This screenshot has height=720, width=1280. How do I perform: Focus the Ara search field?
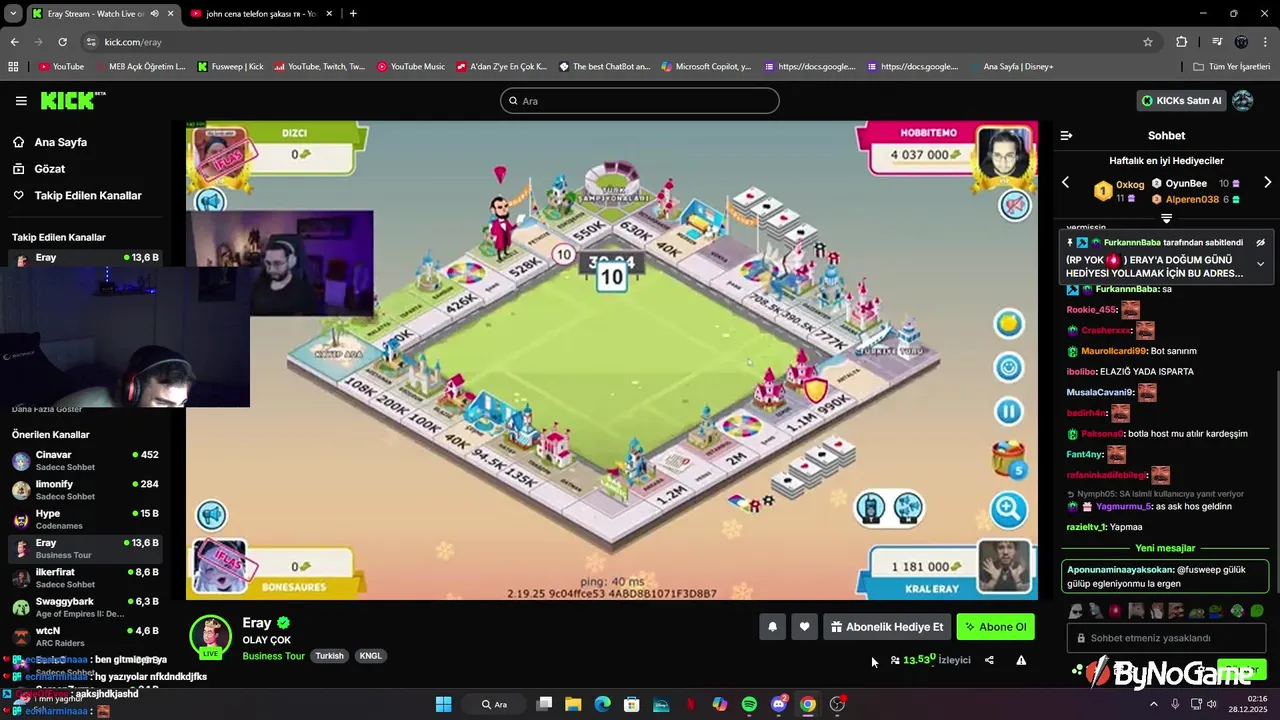[640, 101]
